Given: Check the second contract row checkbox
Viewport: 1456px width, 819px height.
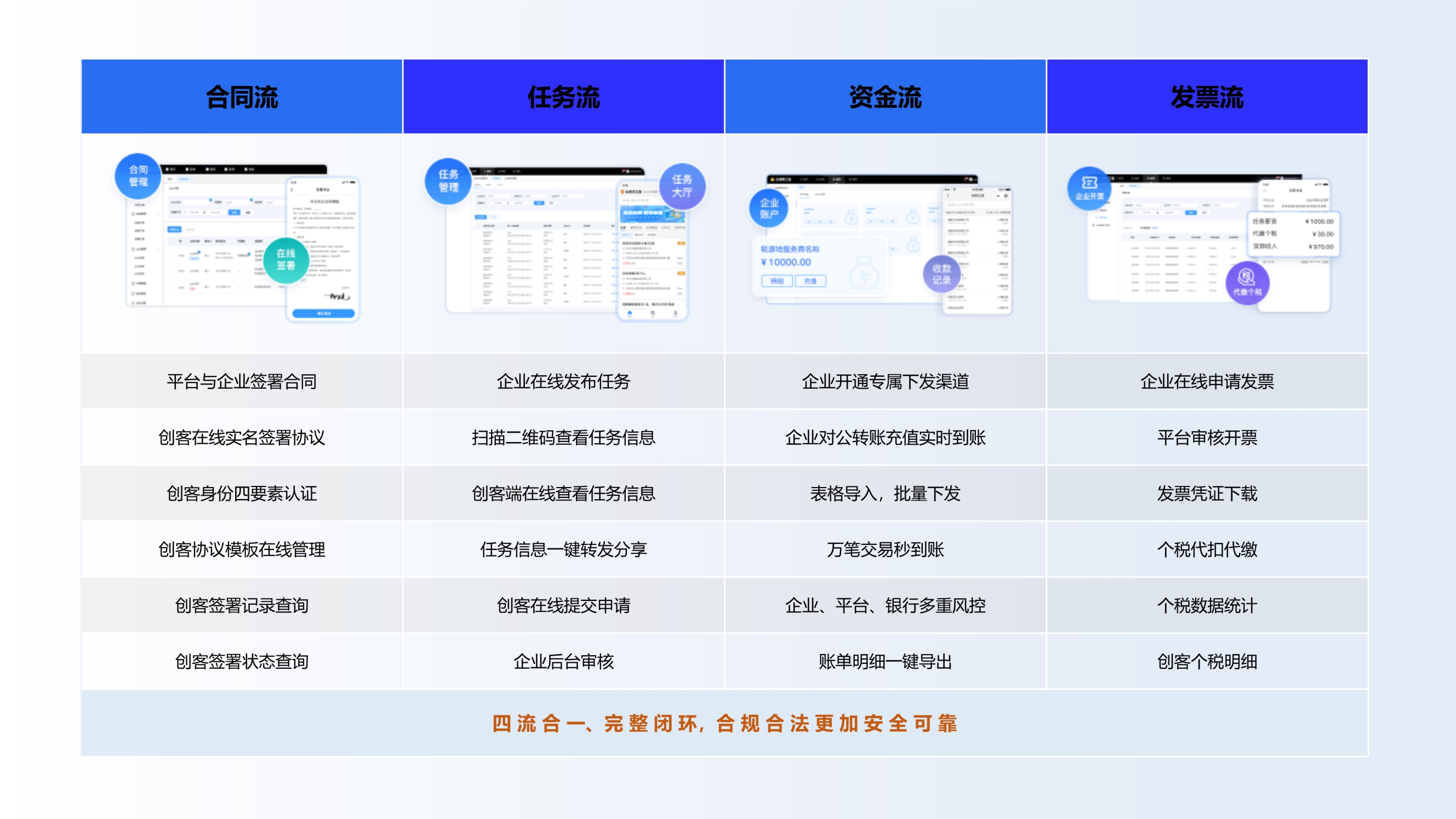Looking at the screenshot, I should [x=173, y=271].
